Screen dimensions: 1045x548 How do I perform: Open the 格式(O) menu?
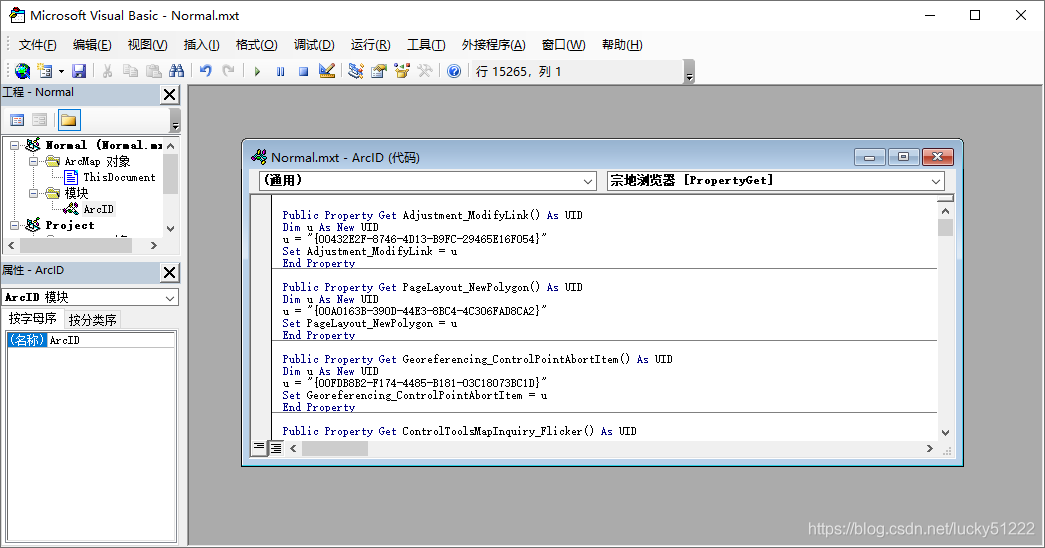click(x=257, y=45)
